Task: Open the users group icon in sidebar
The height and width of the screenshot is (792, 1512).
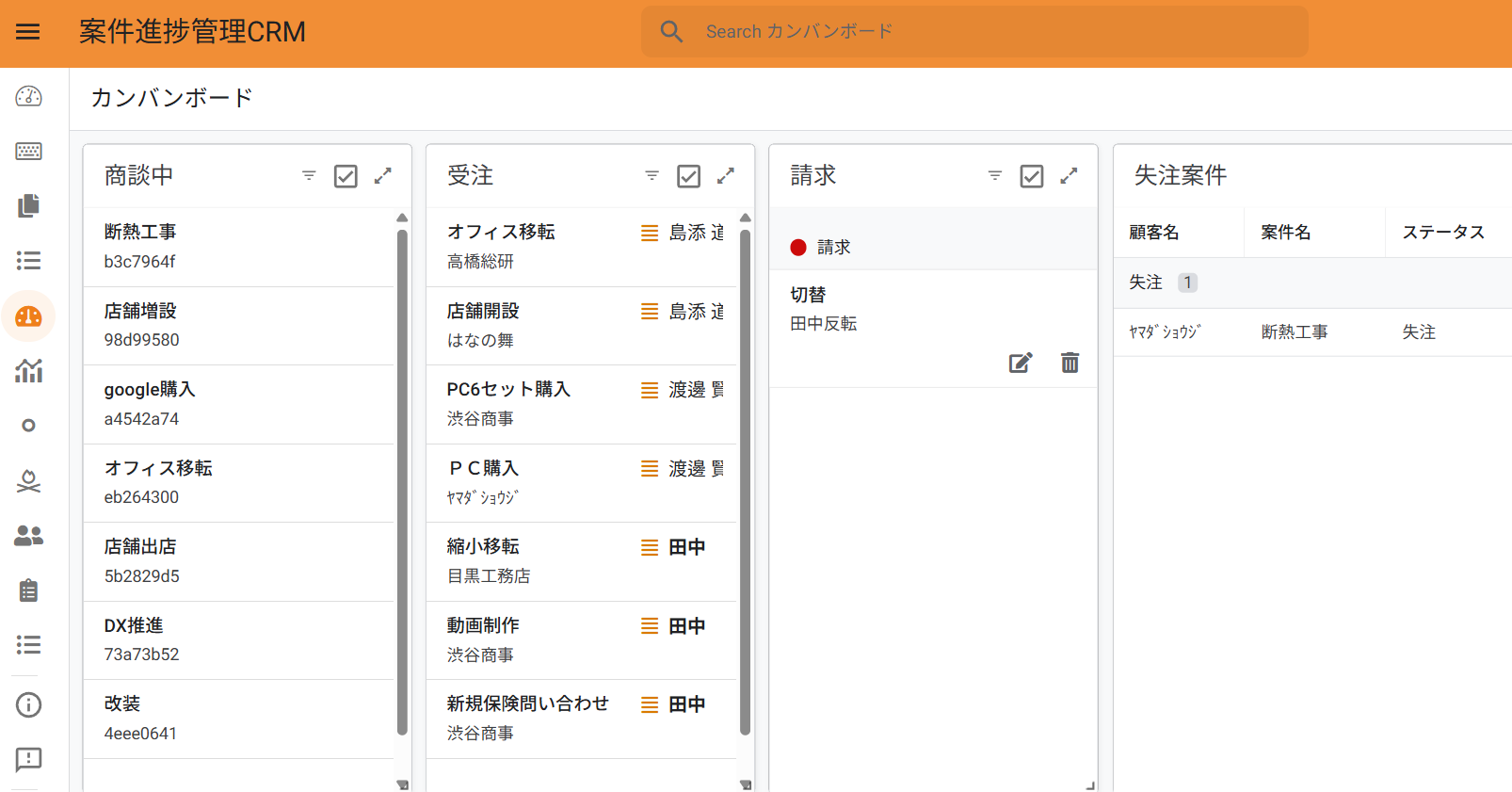Action: (x=28, y=536)
